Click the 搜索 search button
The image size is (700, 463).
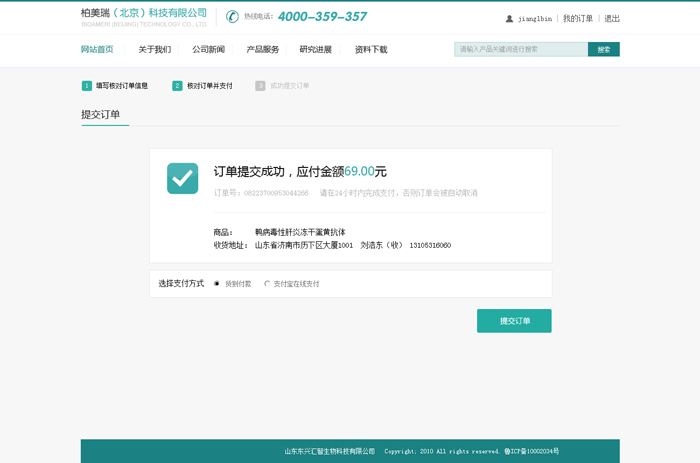coord(603,49)
